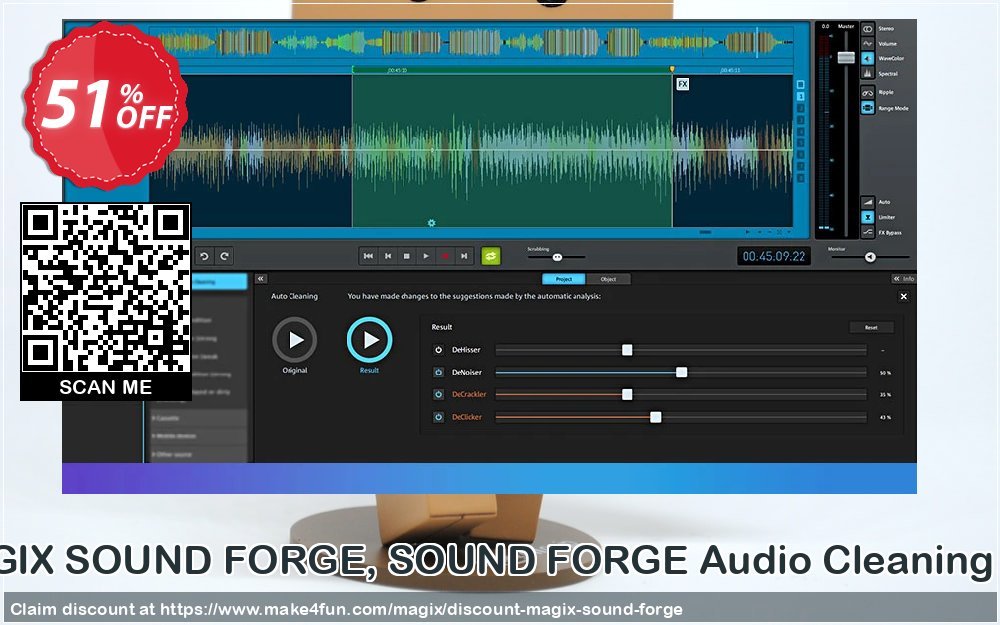The height and width of the screenshot is (625, 1000).
Task: Adjust the Scrubbing slider
Action: (557, 257)
